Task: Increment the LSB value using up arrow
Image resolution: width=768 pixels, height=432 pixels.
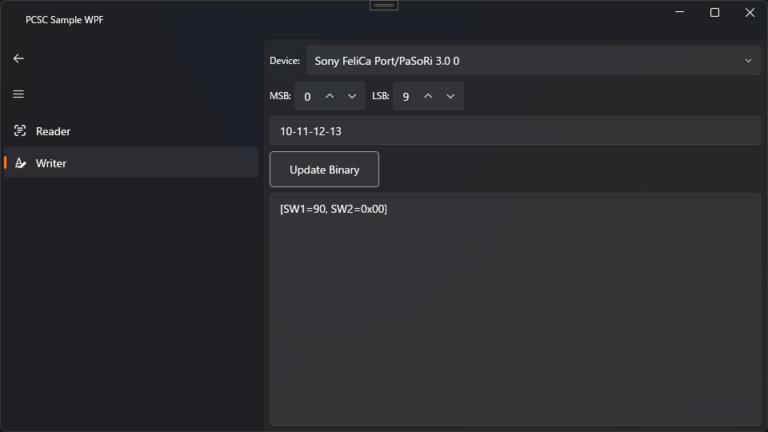Action: [428, 96]
